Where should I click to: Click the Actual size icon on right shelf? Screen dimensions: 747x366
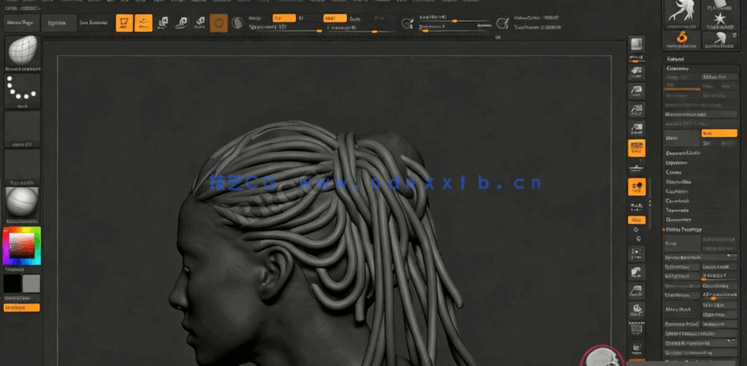pyautogui.click(x=636, y=109)
